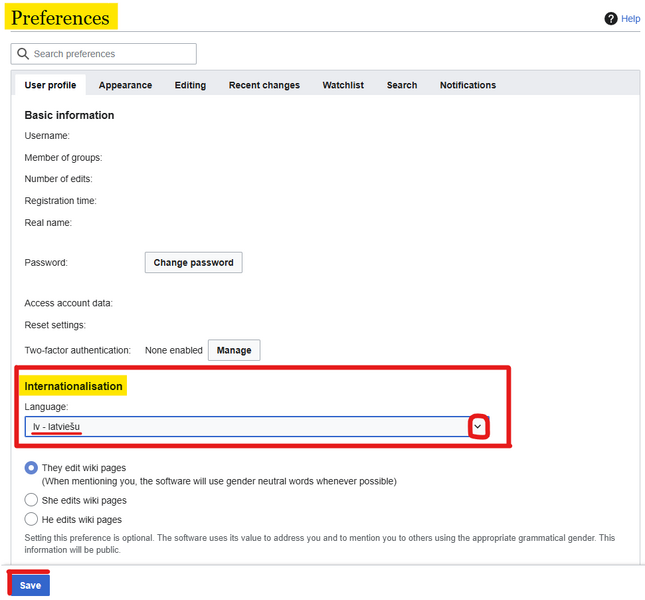Choose the She edits wiki pages radio
The image size is (645, 600).
(x=31, y=499)
